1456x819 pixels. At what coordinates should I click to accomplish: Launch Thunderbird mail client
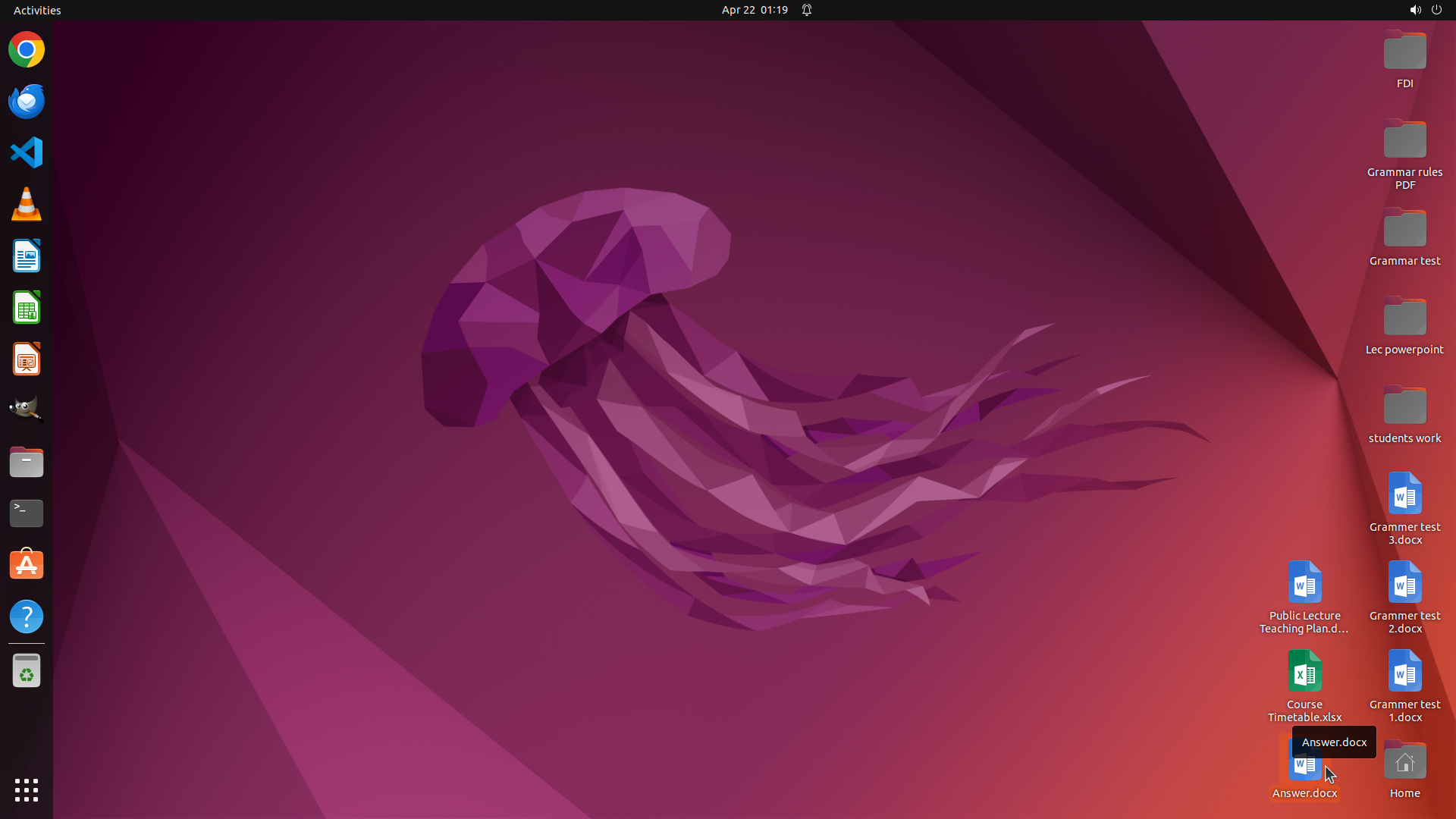point(27,102)
